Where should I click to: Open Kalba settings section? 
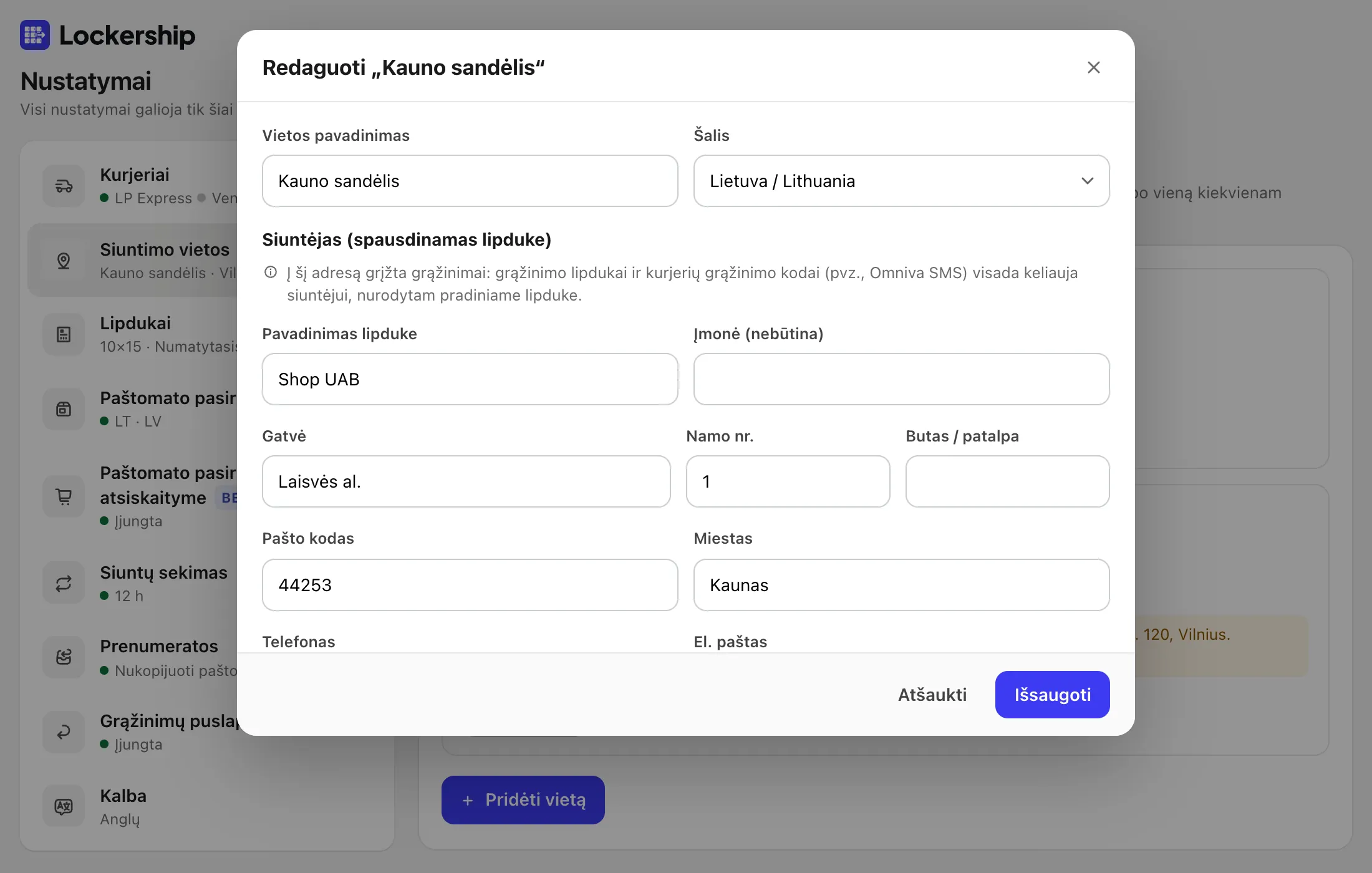coord(206,807)
